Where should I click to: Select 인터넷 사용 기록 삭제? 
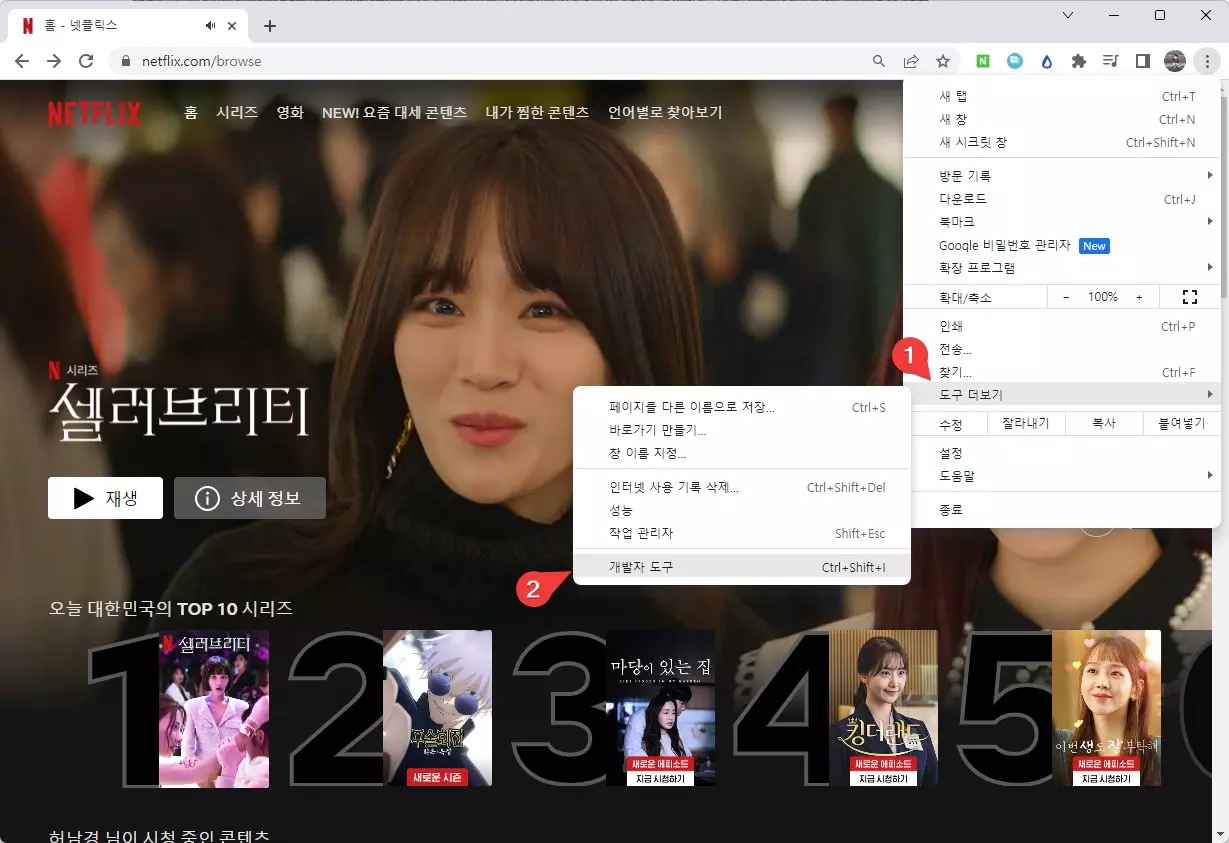coord(741,487)
